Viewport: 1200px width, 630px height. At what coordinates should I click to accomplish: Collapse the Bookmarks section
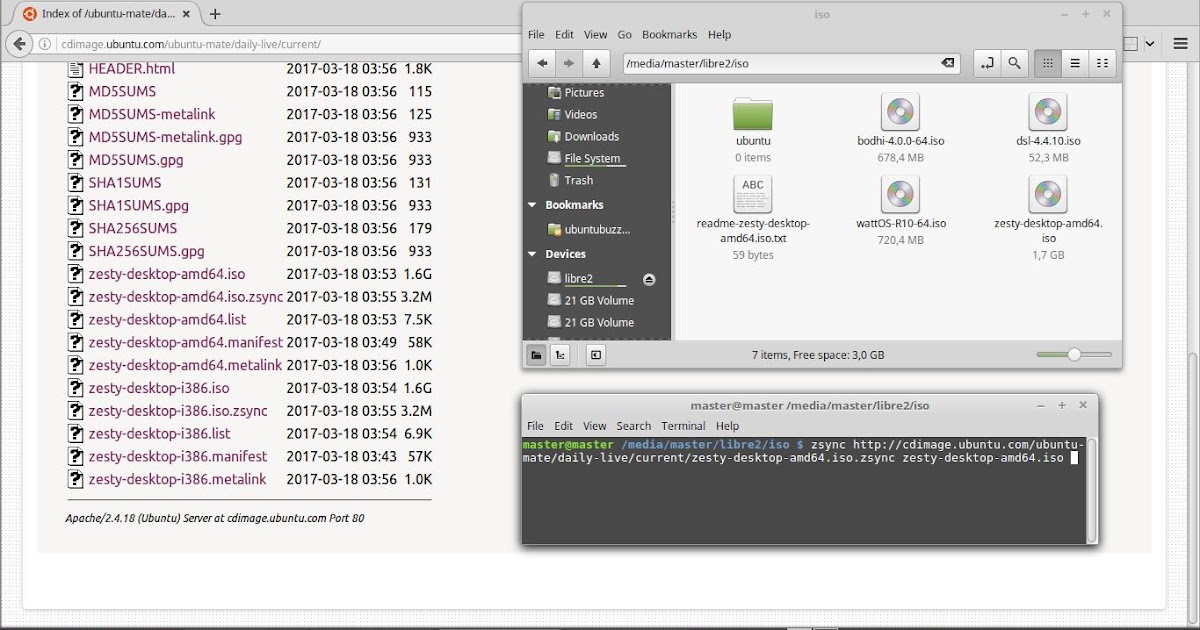coord(530,204)
